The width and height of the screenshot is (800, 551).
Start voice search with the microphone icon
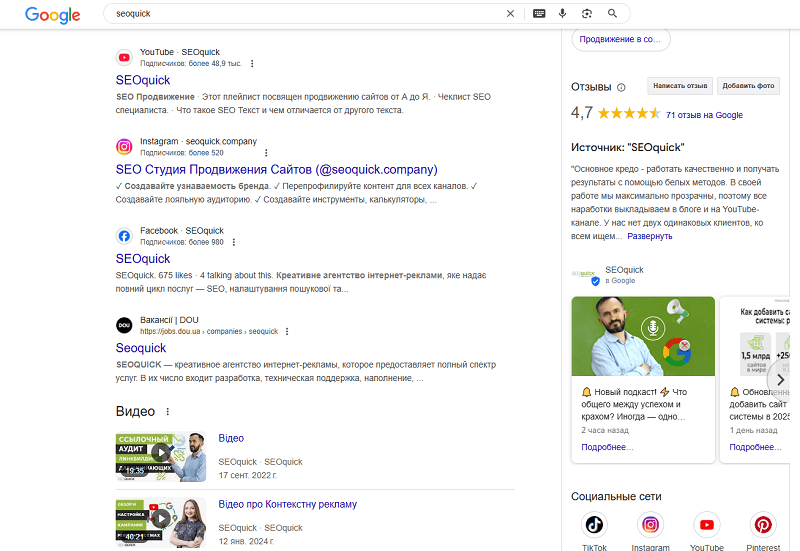point(562,14)
